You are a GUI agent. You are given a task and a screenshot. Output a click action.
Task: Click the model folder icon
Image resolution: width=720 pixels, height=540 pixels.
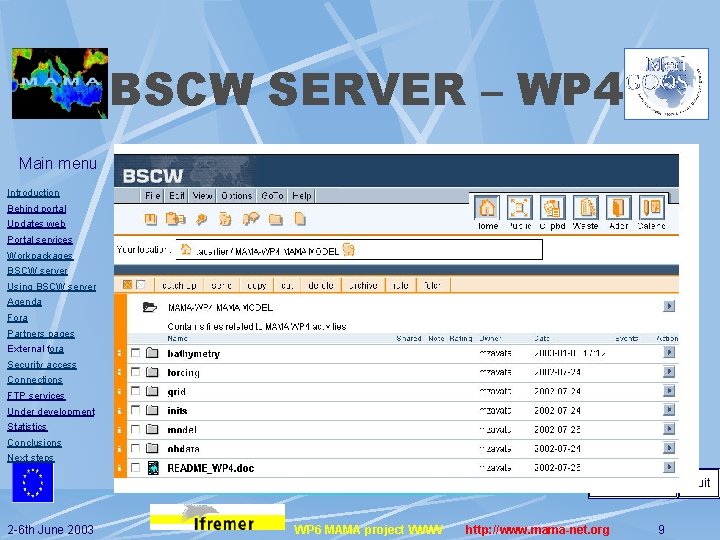pos(152,429)
